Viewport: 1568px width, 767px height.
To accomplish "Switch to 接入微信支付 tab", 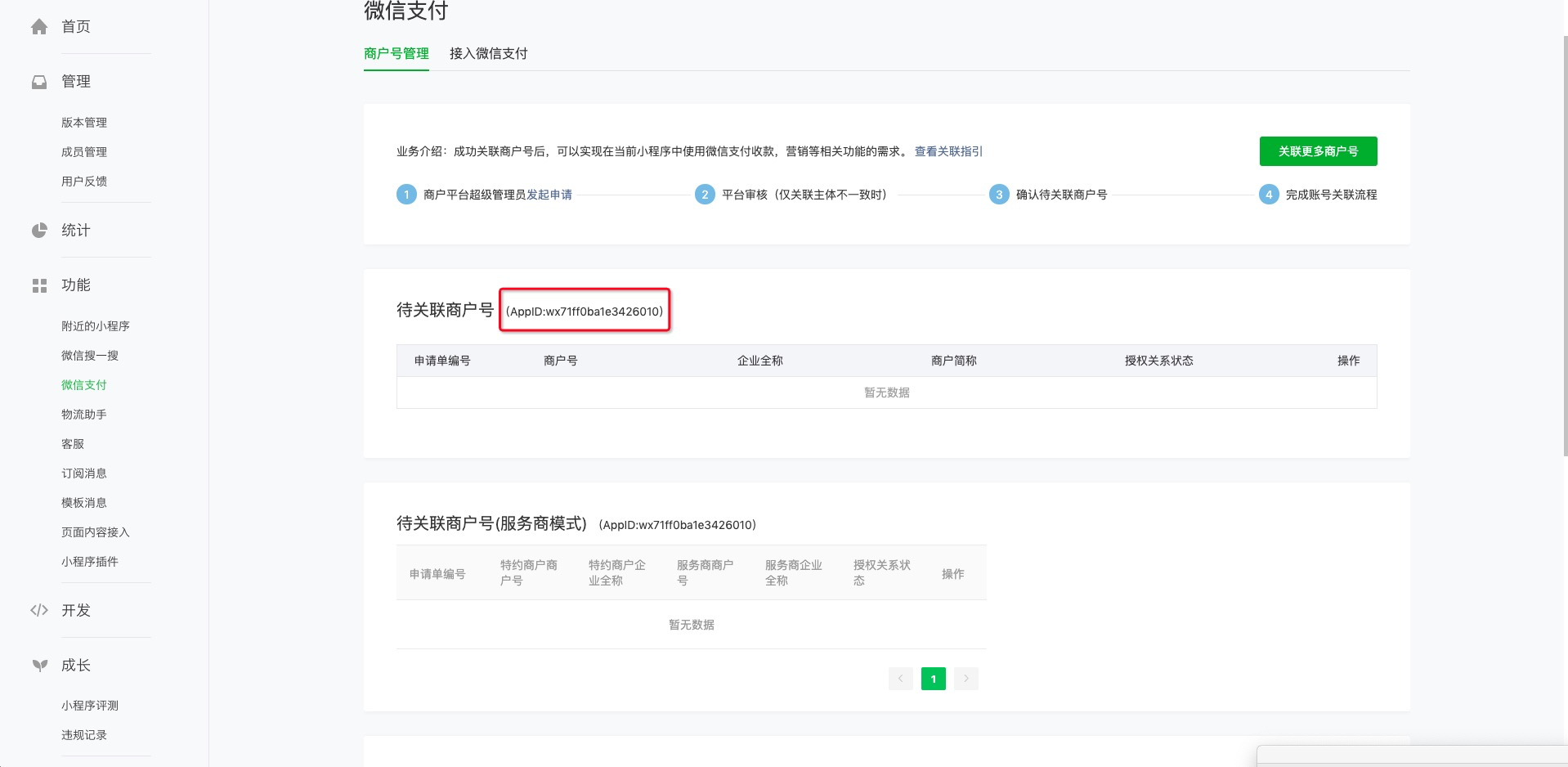I will tap(489, 53).
